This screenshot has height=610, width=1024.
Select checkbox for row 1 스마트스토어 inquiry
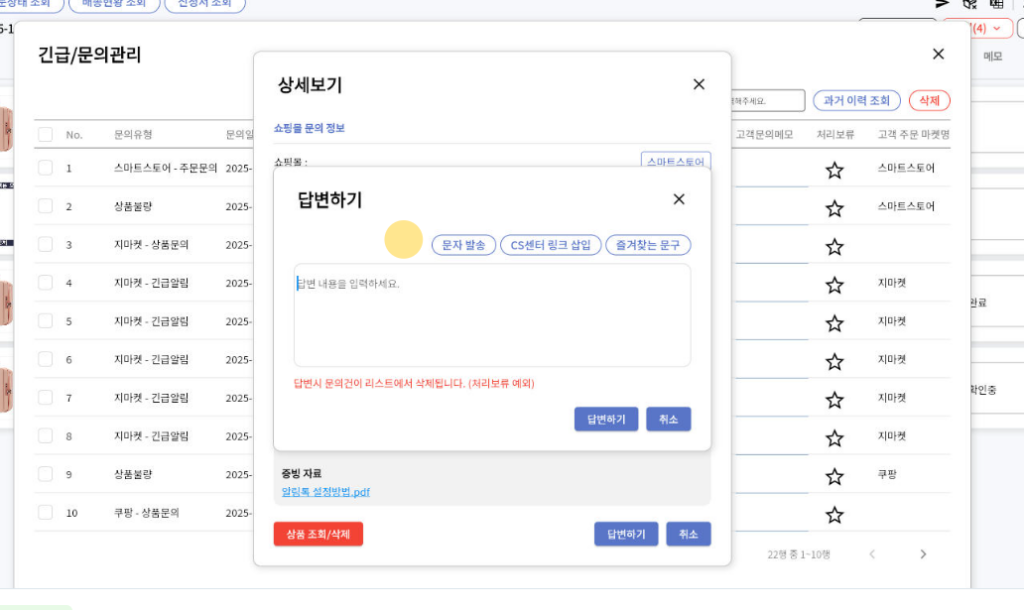point(45,168)
